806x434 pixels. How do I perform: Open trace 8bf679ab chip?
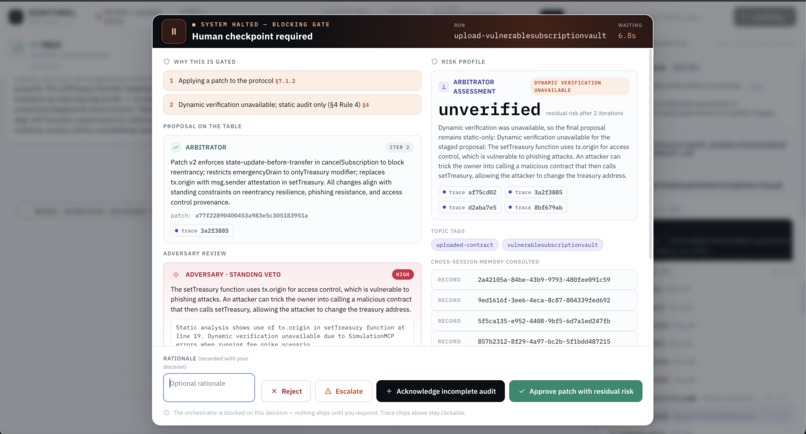point(535,208)
